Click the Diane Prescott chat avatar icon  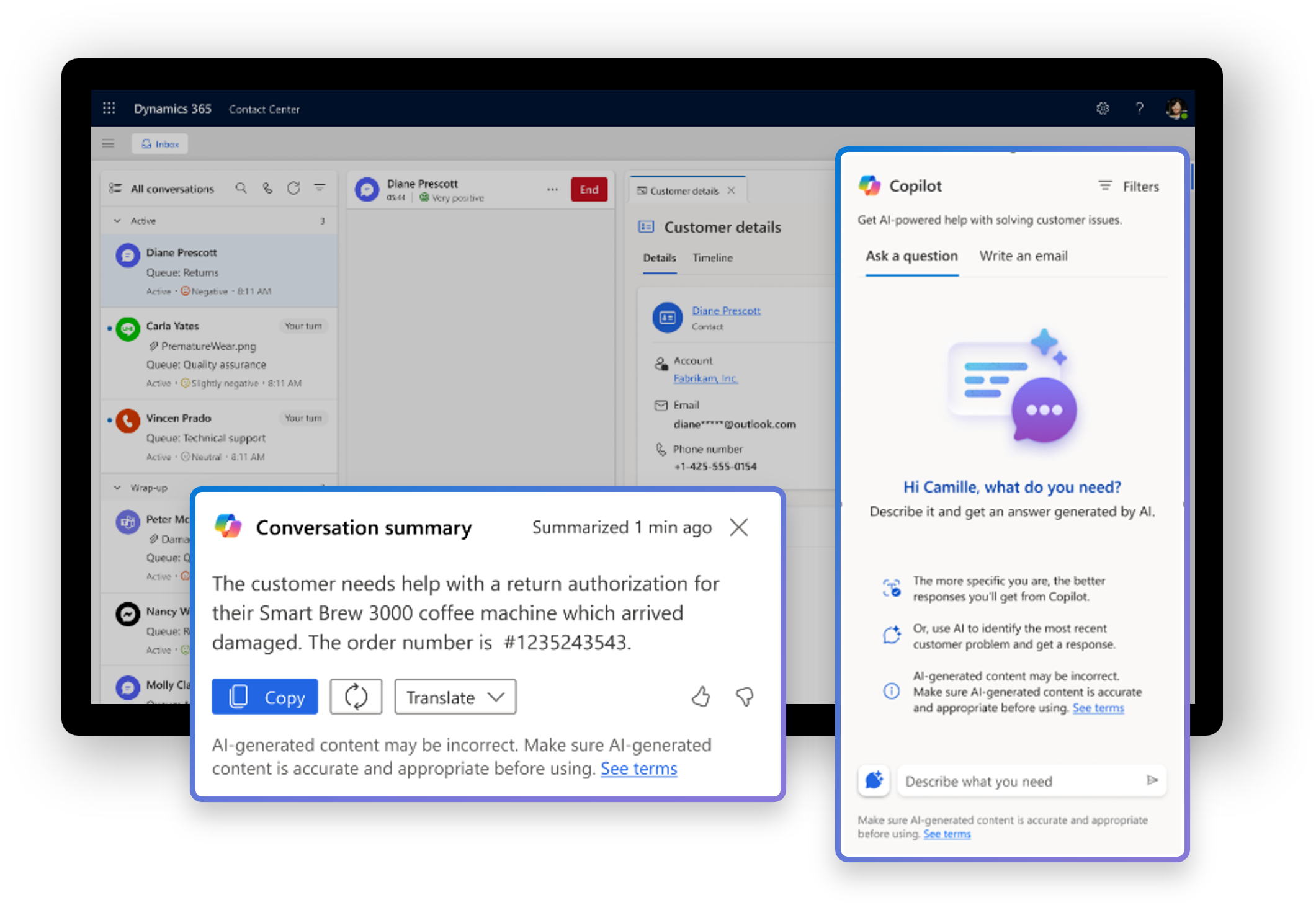[x=367, y=189]
